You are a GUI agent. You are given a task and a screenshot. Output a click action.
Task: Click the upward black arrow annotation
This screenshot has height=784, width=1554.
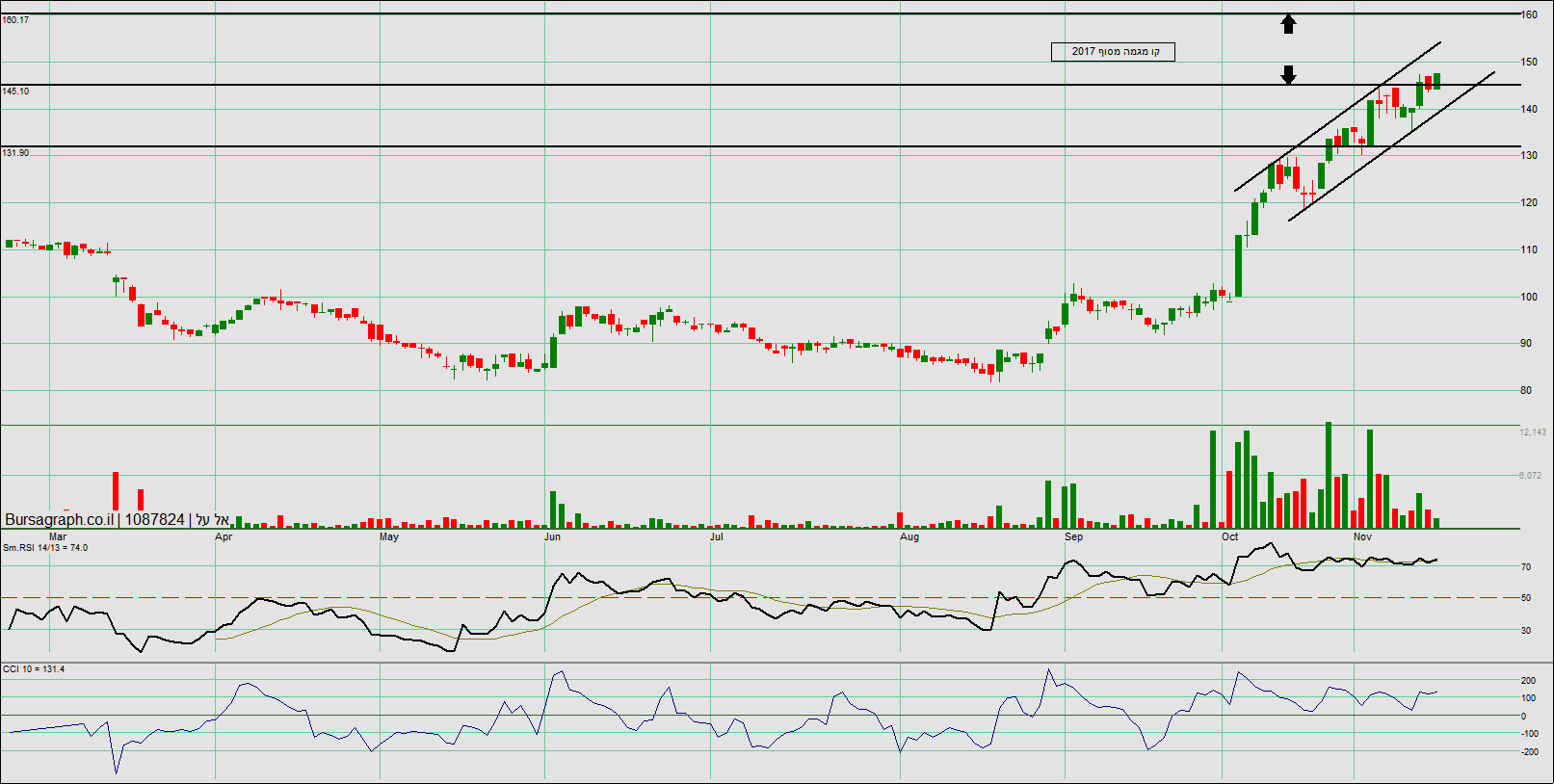(1288, 24)
